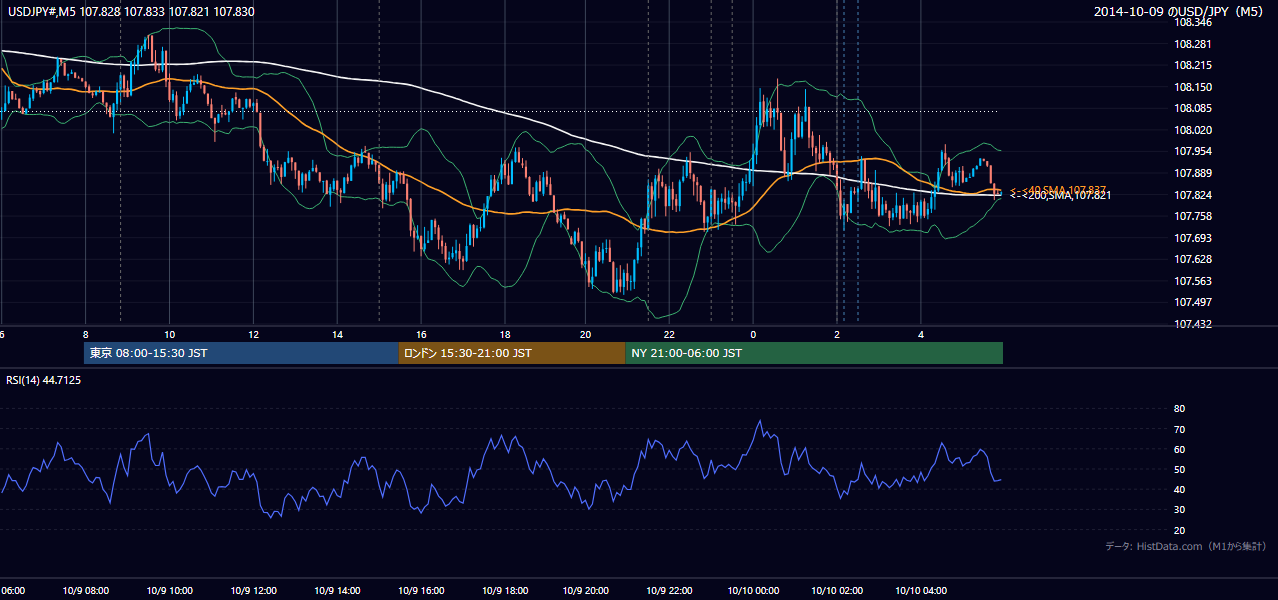Click price axis label 108.085
This screenshot has width=1278, height=600.
click(1193, 108)
